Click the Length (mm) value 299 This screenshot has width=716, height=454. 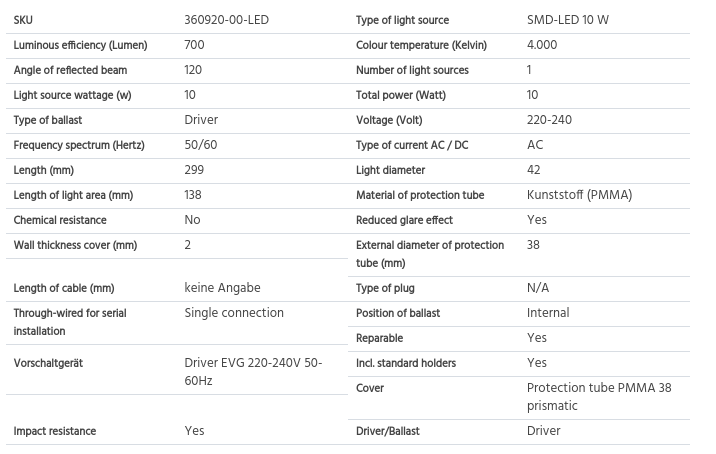click(194, 170)
